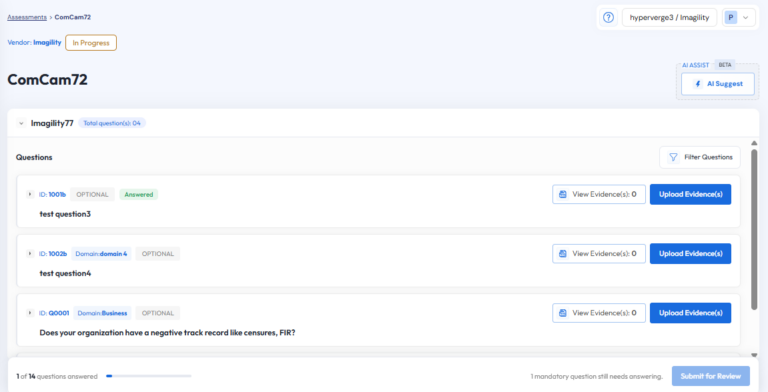
Task: Click the text 'test question3'
Action: pyautogui.click(x=65, y=214)
